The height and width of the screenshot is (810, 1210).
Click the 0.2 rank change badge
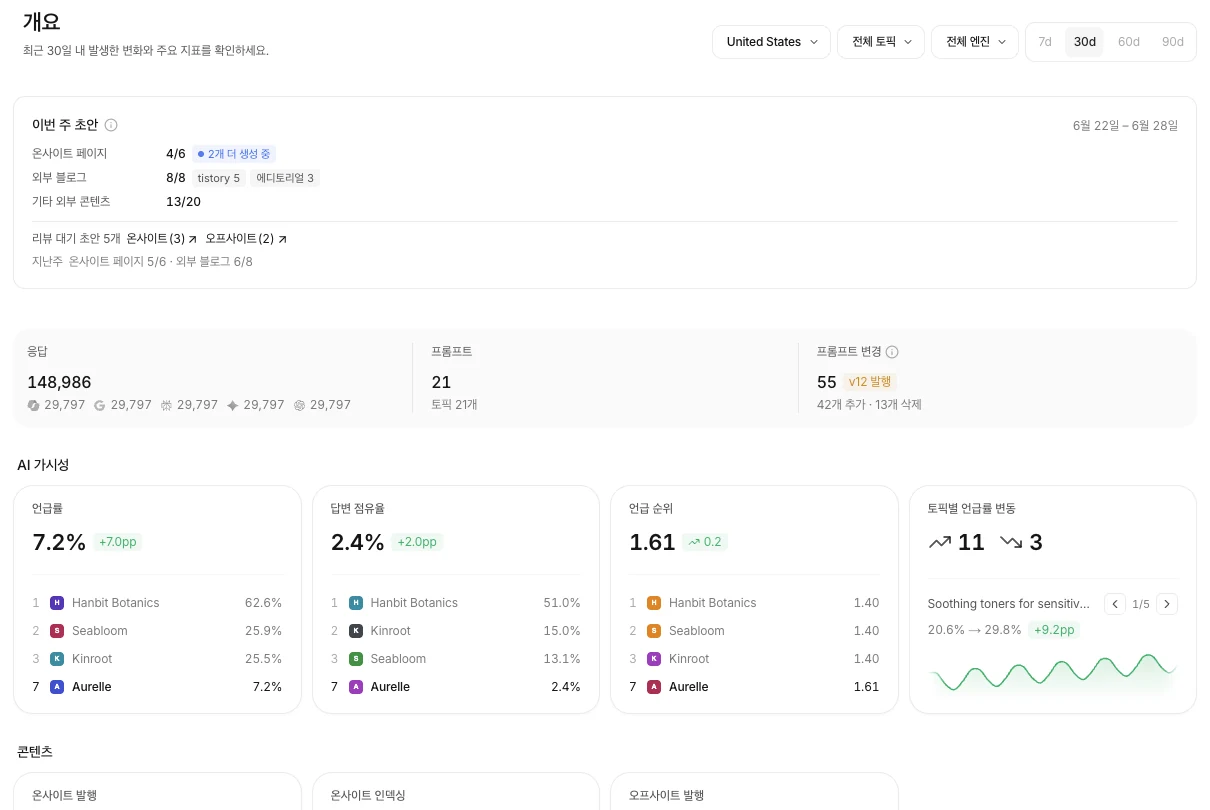(x=705, y=542)
